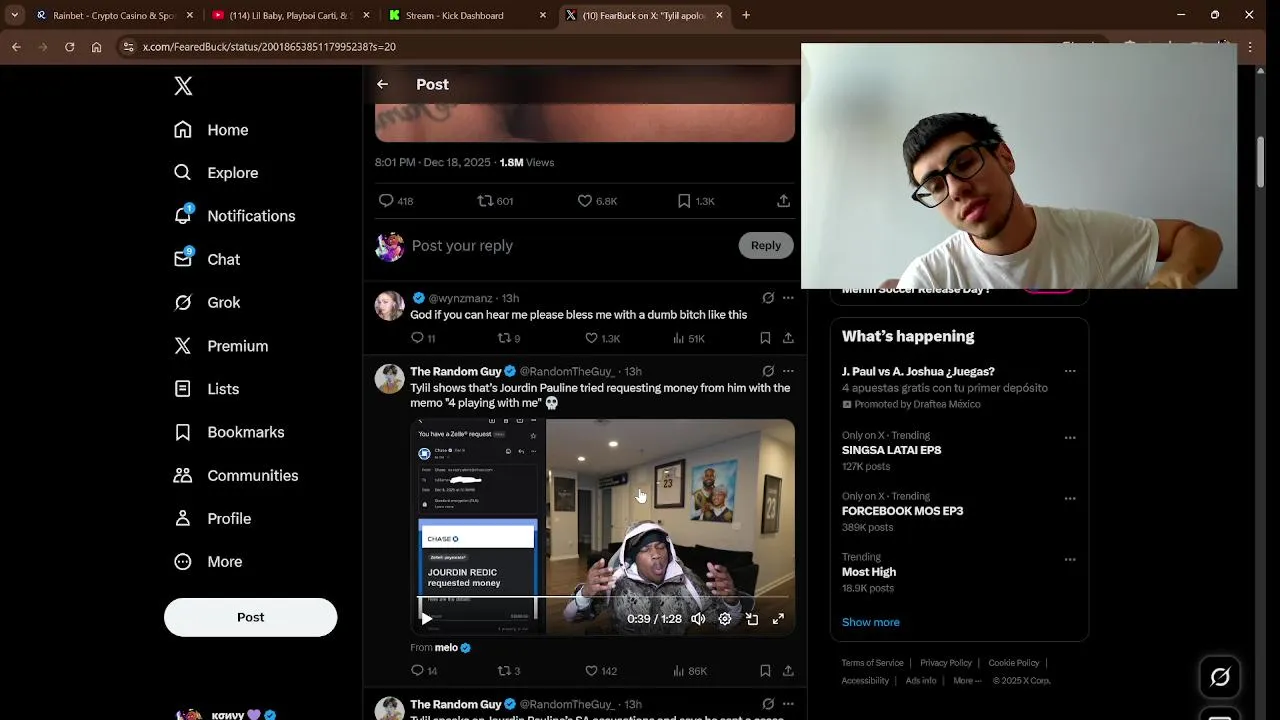Viewport: 1280px width, 720px height.
Task: Click the X logo in sidebar
Action: click(183, 86)
